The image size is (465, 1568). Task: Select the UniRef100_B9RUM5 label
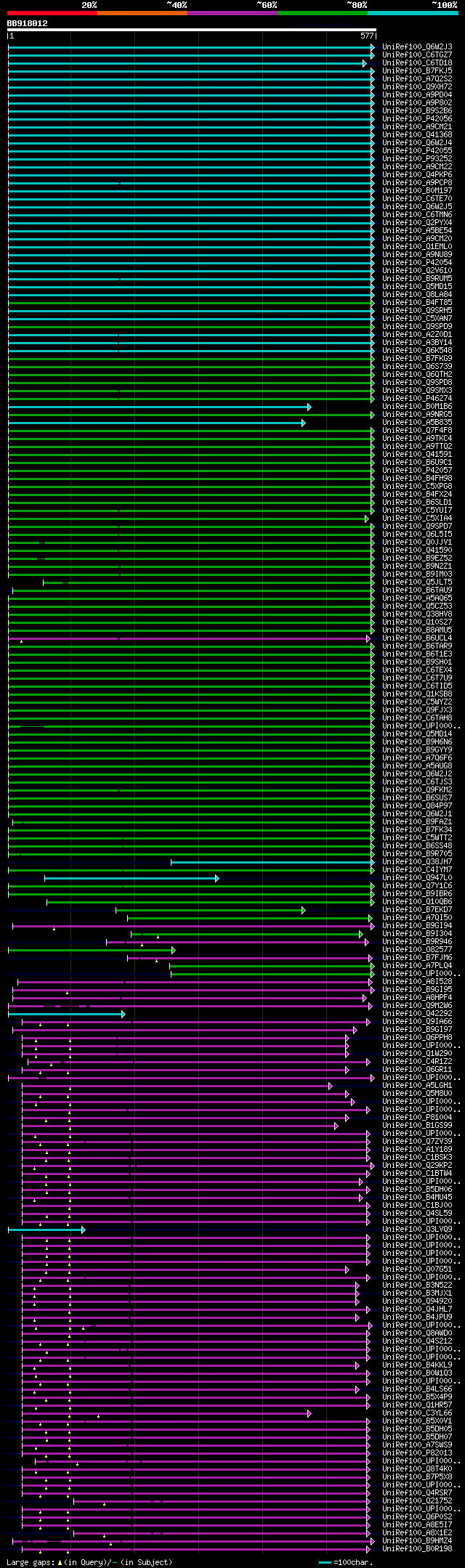point(417,278)
